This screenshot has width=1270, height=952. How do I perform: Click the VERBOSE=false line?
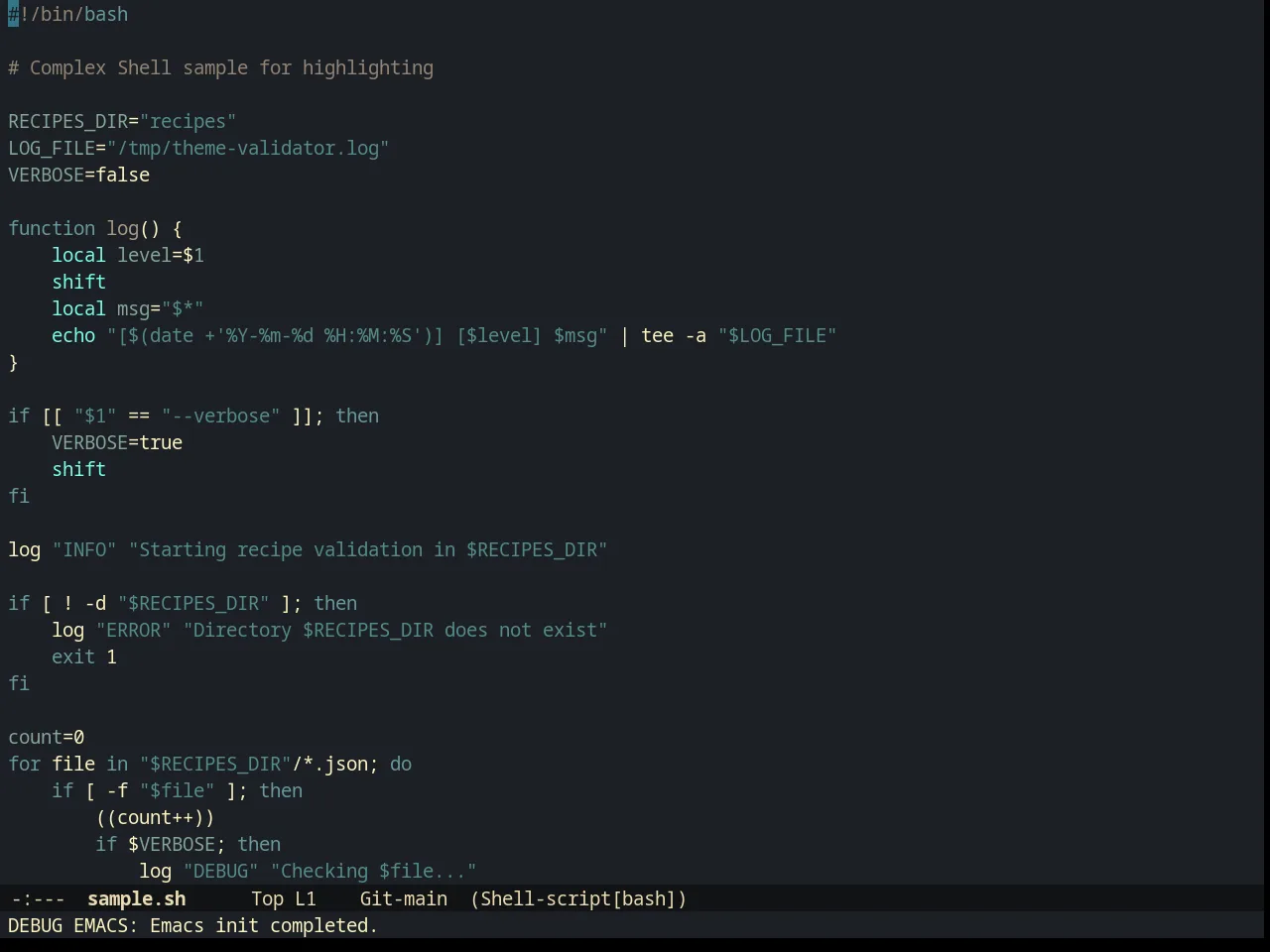click(x=79, y=175)
